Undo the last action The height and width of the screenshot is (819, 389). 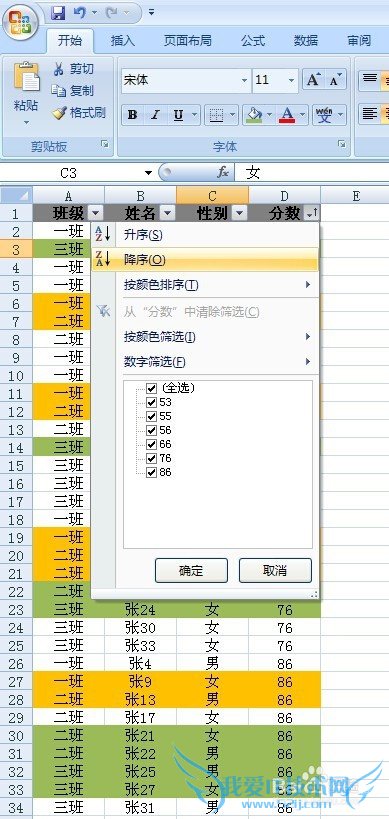tap(79, 12)
